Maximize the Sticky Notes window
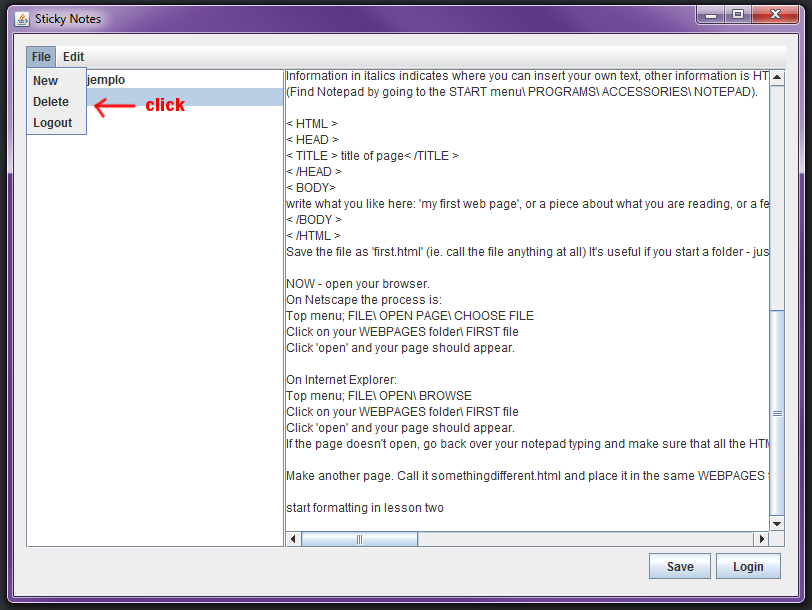Viewport: 812px width, 610px height. (x=738, y=14)
